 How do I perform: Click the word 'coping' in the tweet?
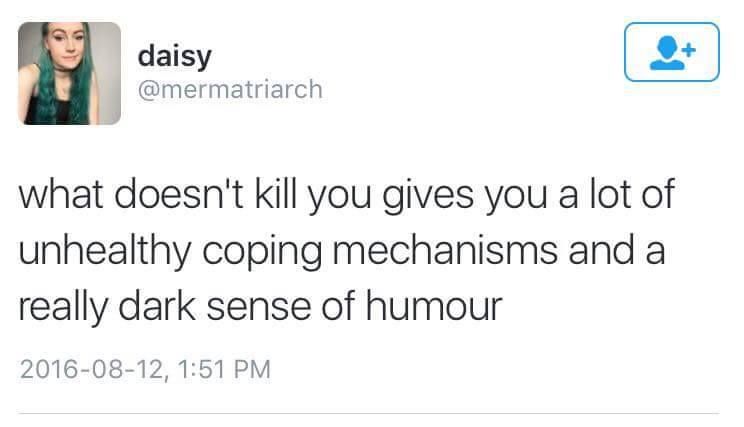[x=262, y=252]
